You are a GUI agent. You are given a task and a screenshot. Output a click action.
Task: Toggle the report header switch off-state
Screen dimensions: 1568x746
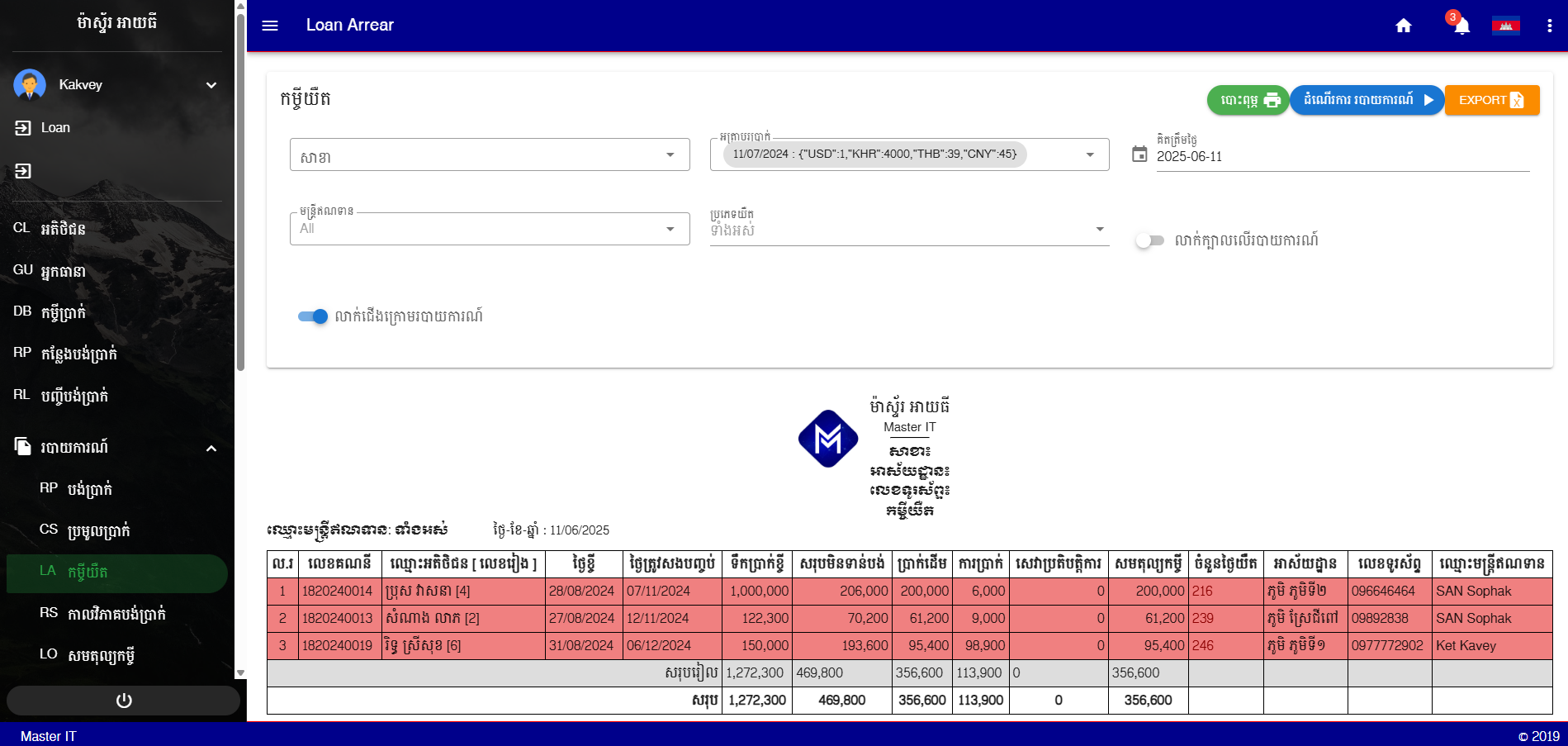point(1149,240)
